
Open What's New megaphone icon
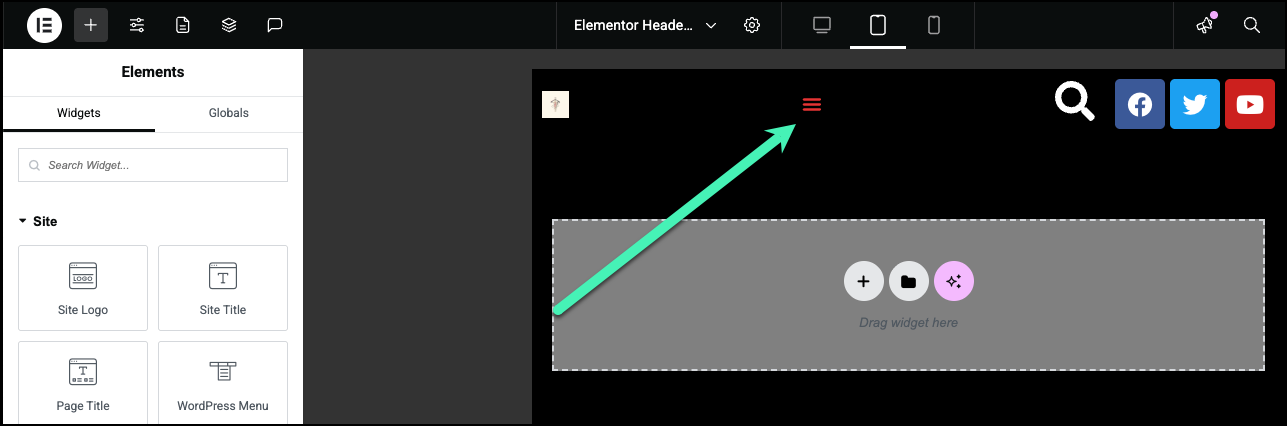click(1205, 25)
